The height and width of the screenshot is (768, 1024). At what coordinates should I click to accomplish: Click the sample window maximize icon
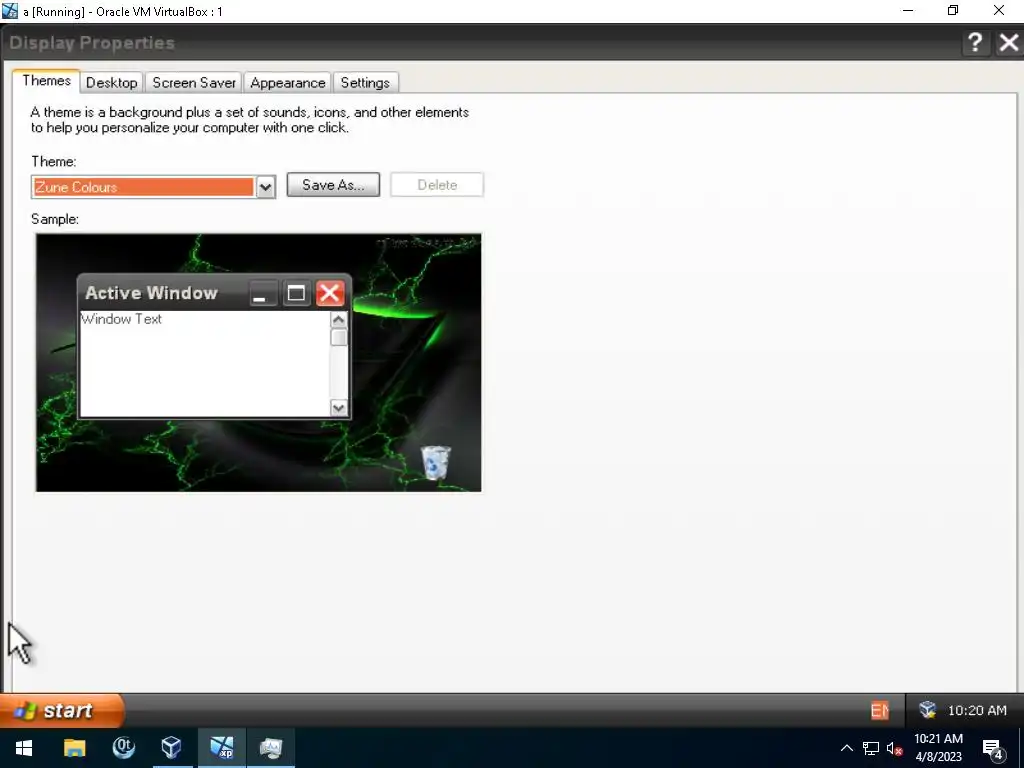pyautogui.click(x=296, y=293)
